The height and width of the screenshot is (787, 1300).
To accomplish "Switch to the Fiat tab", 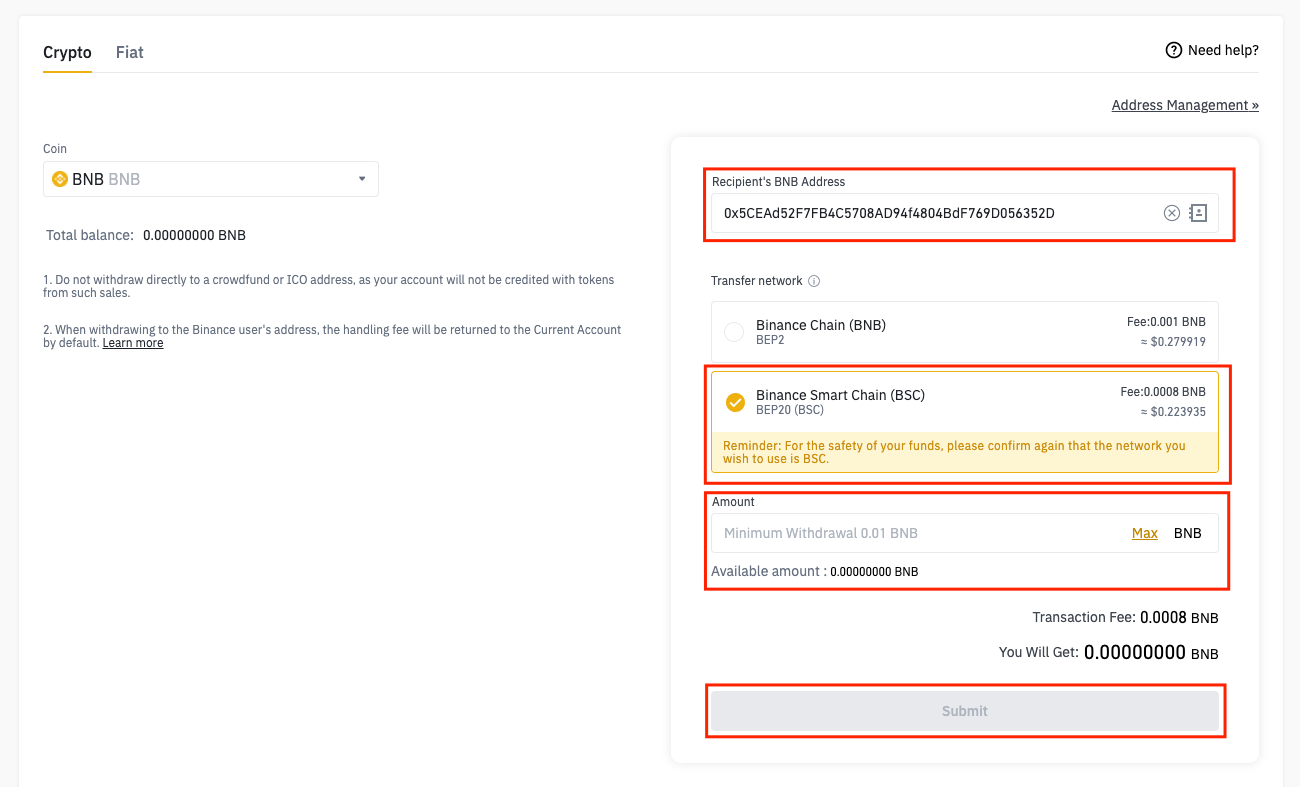I will tap(130, 52).
